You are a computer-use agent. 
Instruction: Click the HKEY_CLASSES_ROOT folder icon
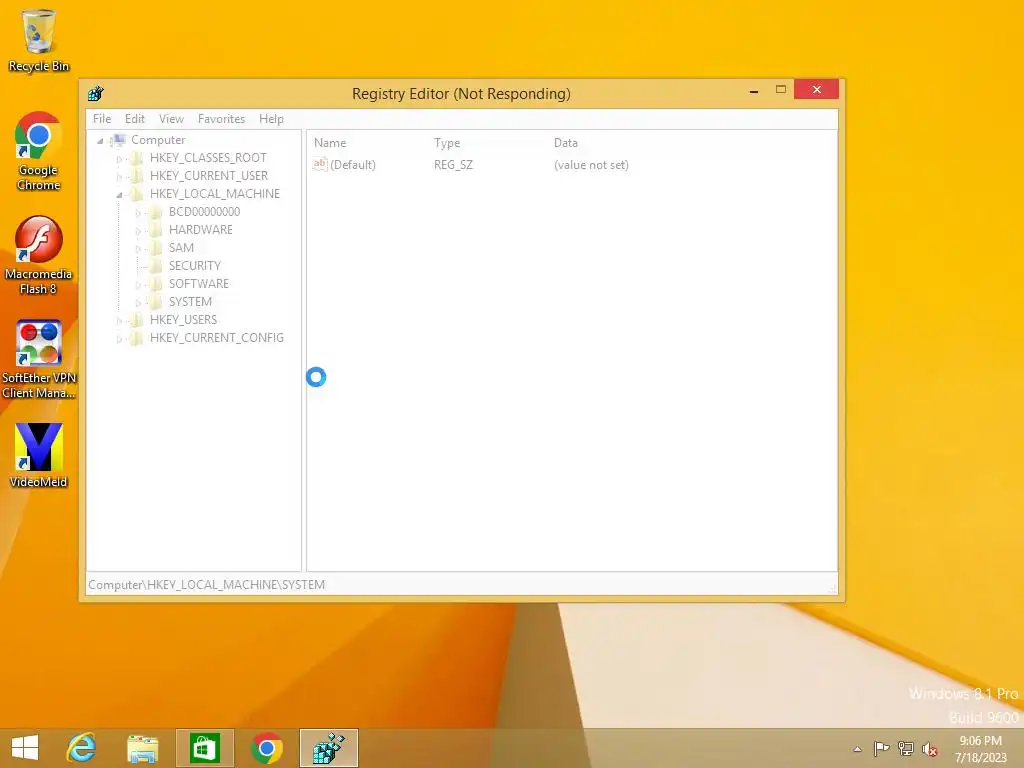pyautogui.click(x=136, y=158)
